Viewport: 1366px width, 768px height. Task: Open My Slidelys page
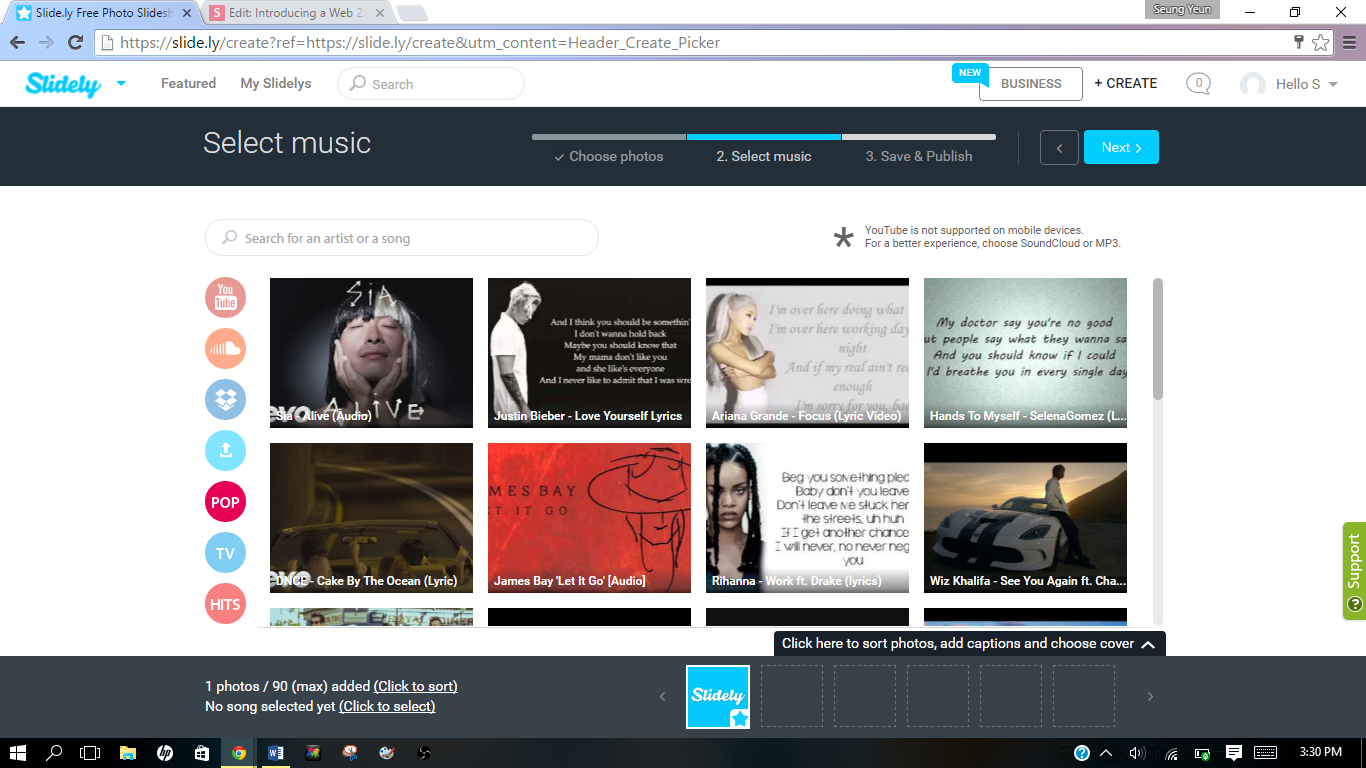(x=276, y=84)
